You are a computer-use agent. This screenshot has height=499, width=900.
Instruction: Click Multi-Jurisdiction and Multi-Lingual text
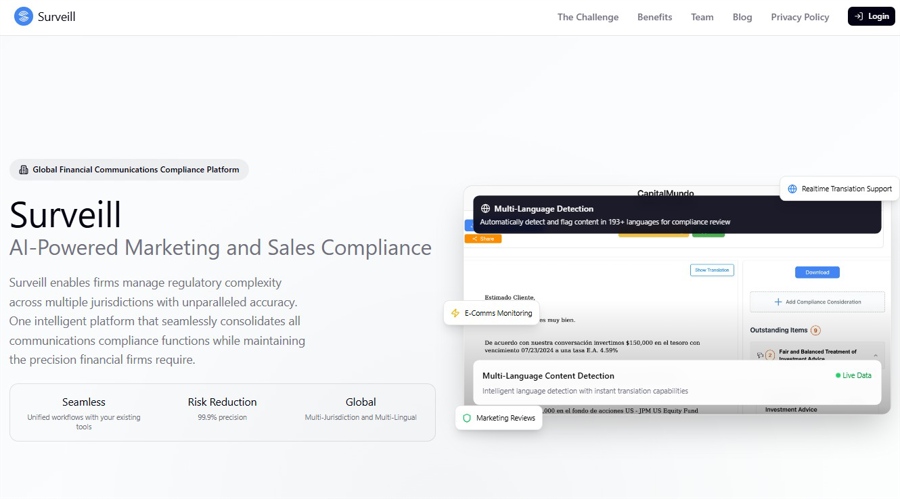pos(360,417)
